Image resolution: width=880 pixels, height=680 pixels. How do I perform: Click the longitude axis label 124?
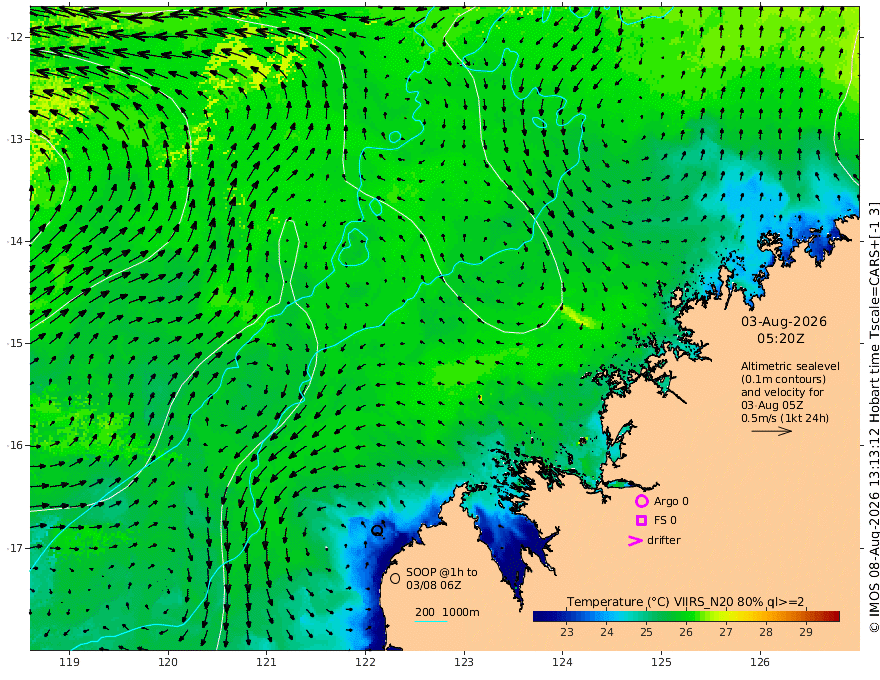pyautogui.click(x=562, y=662)
